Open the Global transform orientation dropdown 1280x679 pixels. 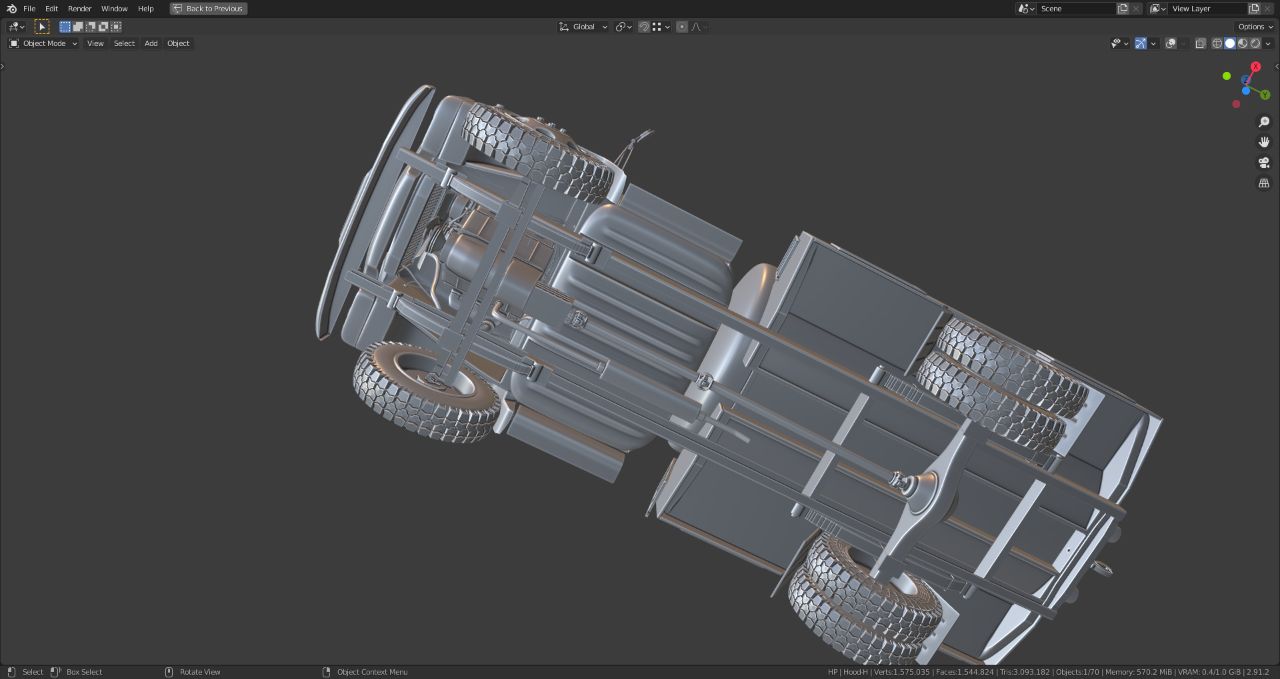[x=583, y=27]
